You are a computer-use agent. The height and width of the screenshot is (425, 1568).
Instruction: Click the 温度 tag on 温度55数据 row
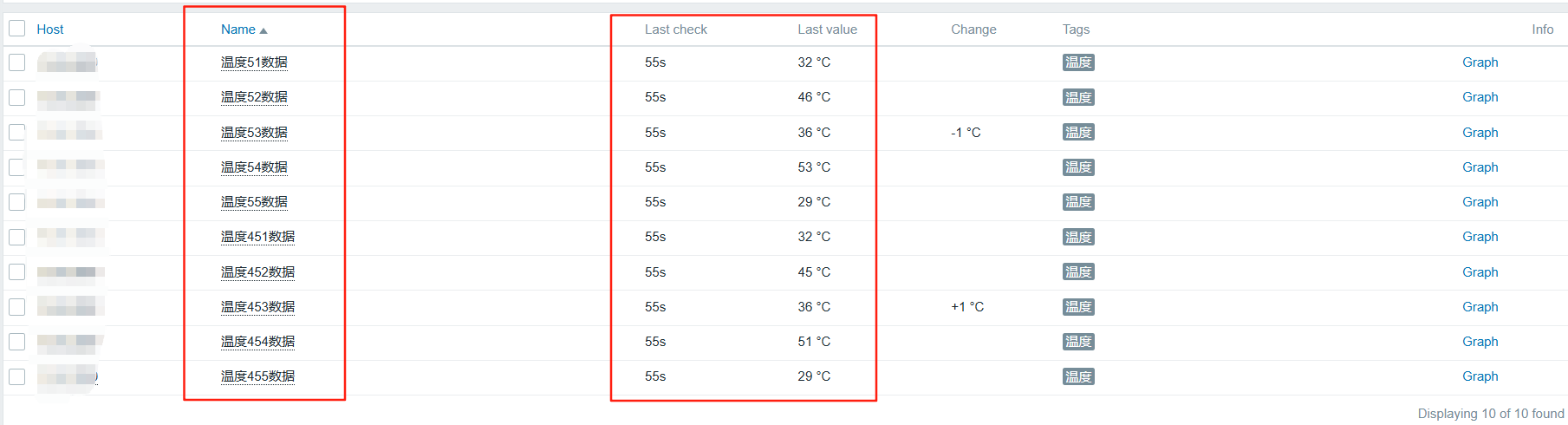pyautogui.click(x=1078, y=202)
